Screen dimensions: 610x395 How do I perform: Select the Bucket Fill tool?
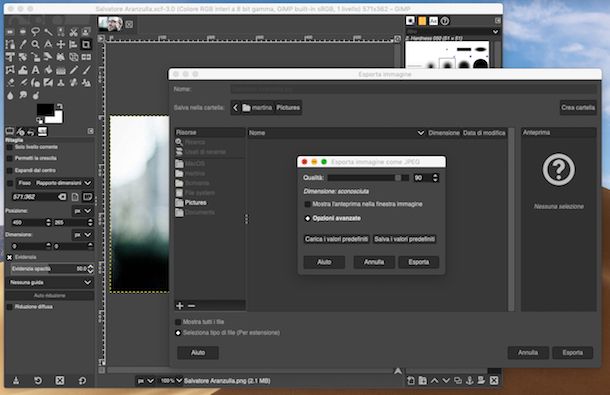[48, 70]
